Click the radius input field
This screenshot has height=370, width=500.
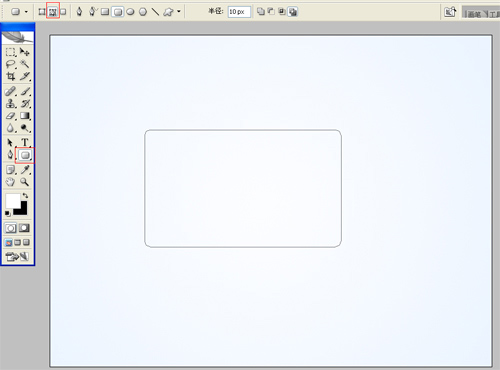point(239,12)
